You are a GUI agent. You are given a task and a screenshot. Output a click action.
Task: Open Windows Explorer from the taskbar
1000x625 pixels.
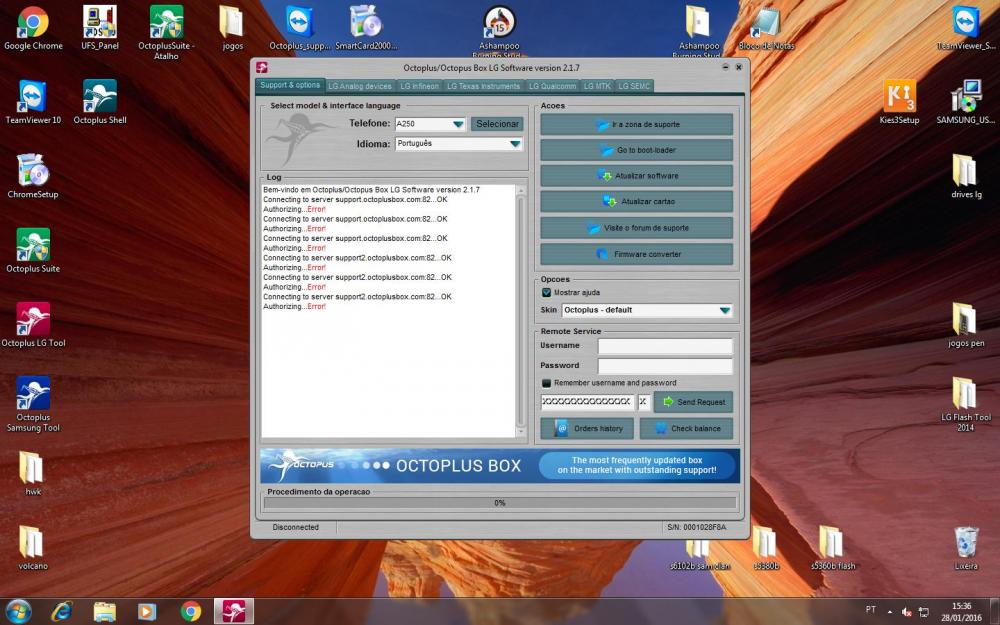(x=105, y=612)
